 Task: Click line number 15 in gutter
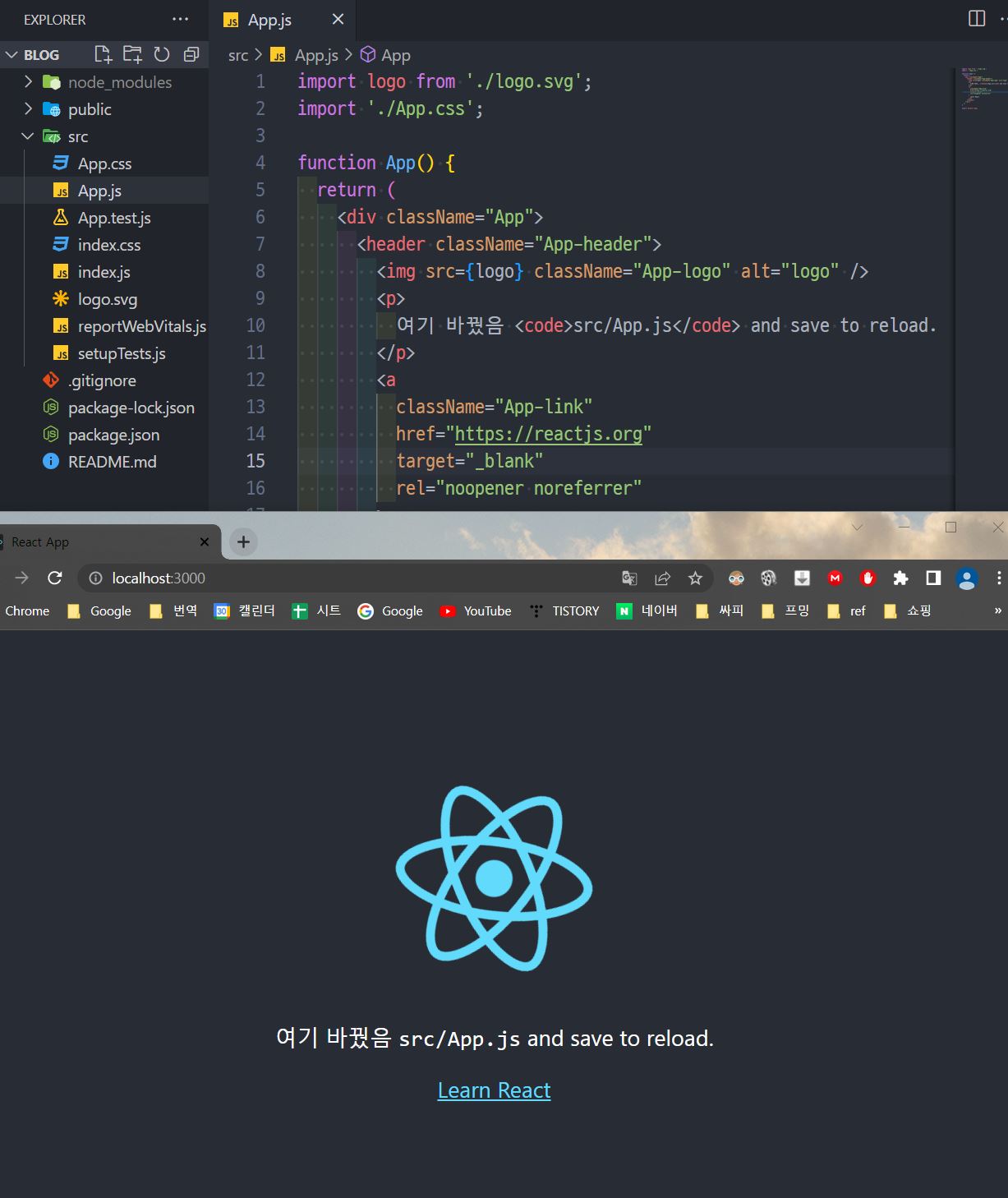click(255, 461)
